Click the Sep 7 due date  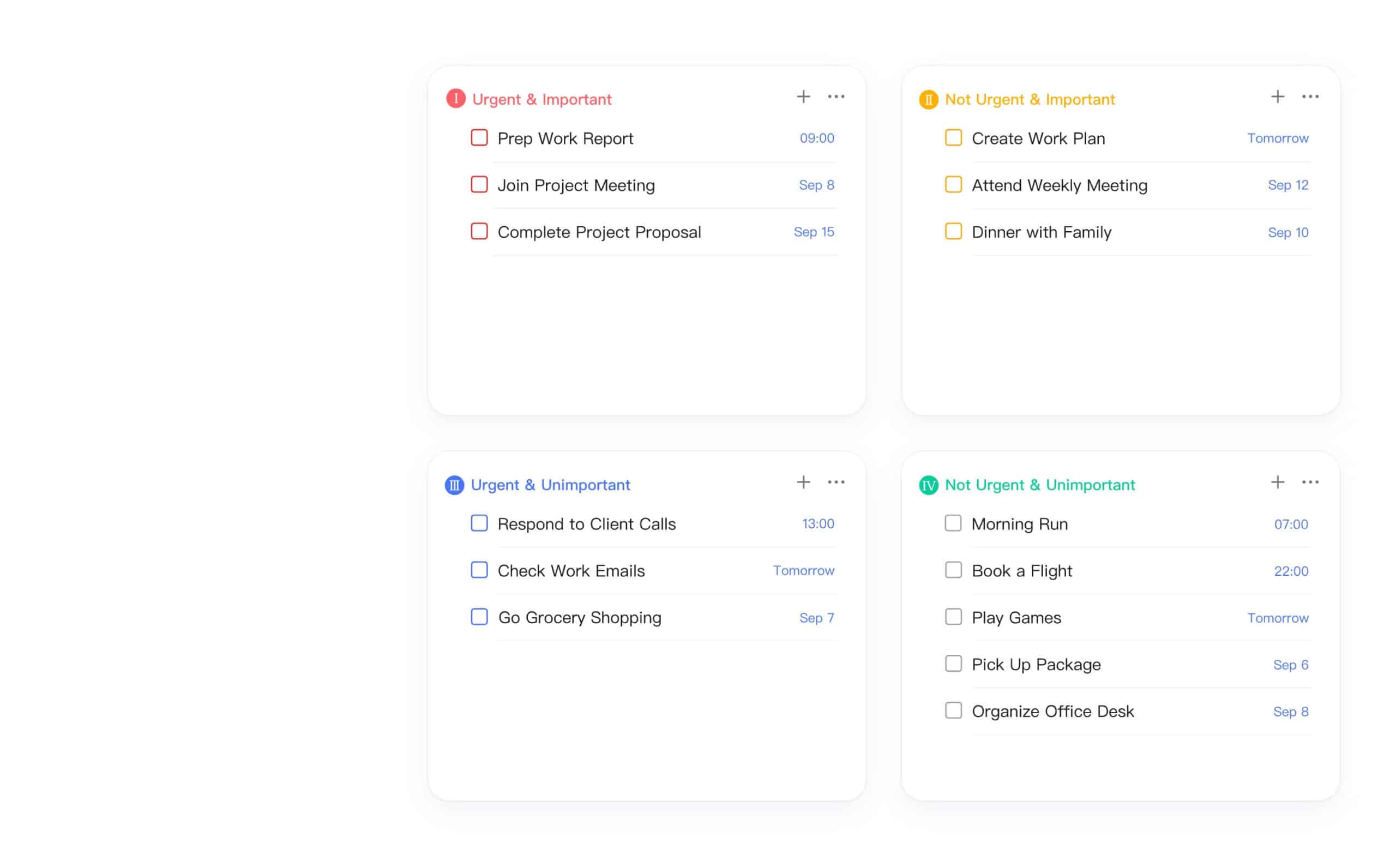click(x=817, y=618)
